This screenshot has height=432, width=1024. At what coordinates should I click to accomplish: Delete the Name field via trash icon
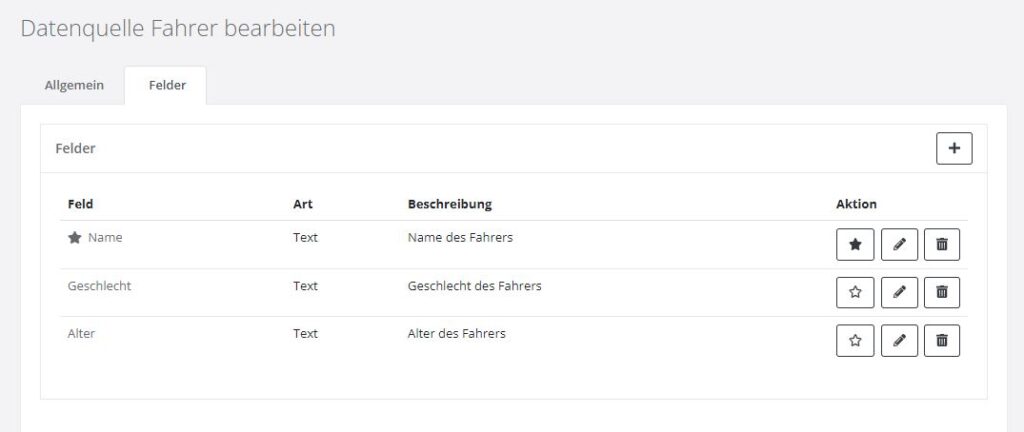point(941,244)
